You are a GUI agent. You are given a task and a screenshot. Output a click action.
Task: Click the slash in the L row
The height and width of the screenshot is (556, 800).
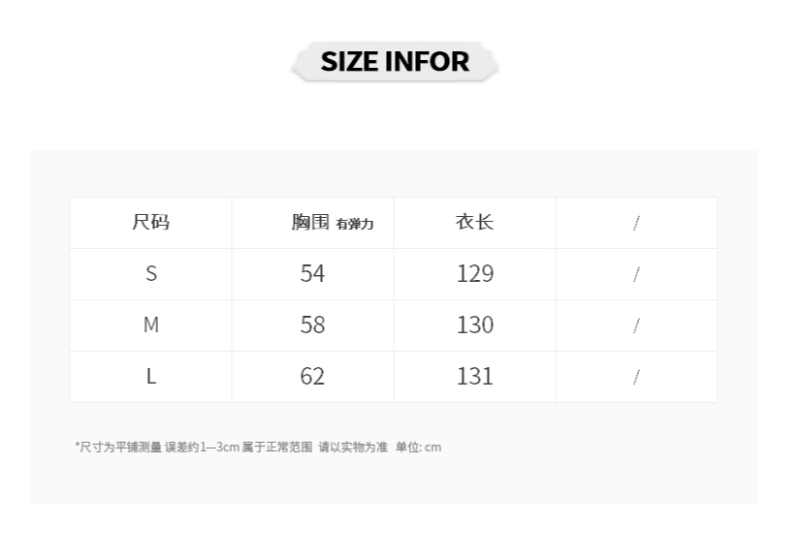(x=636, y=377)
